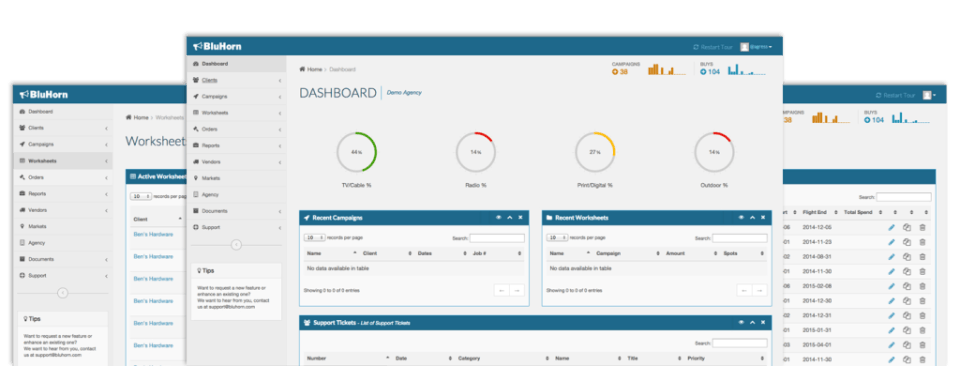Viewport: 960px width, 366px height.
Task: Collapse the front window sidebar with circle button
Action: coord(236,245)
